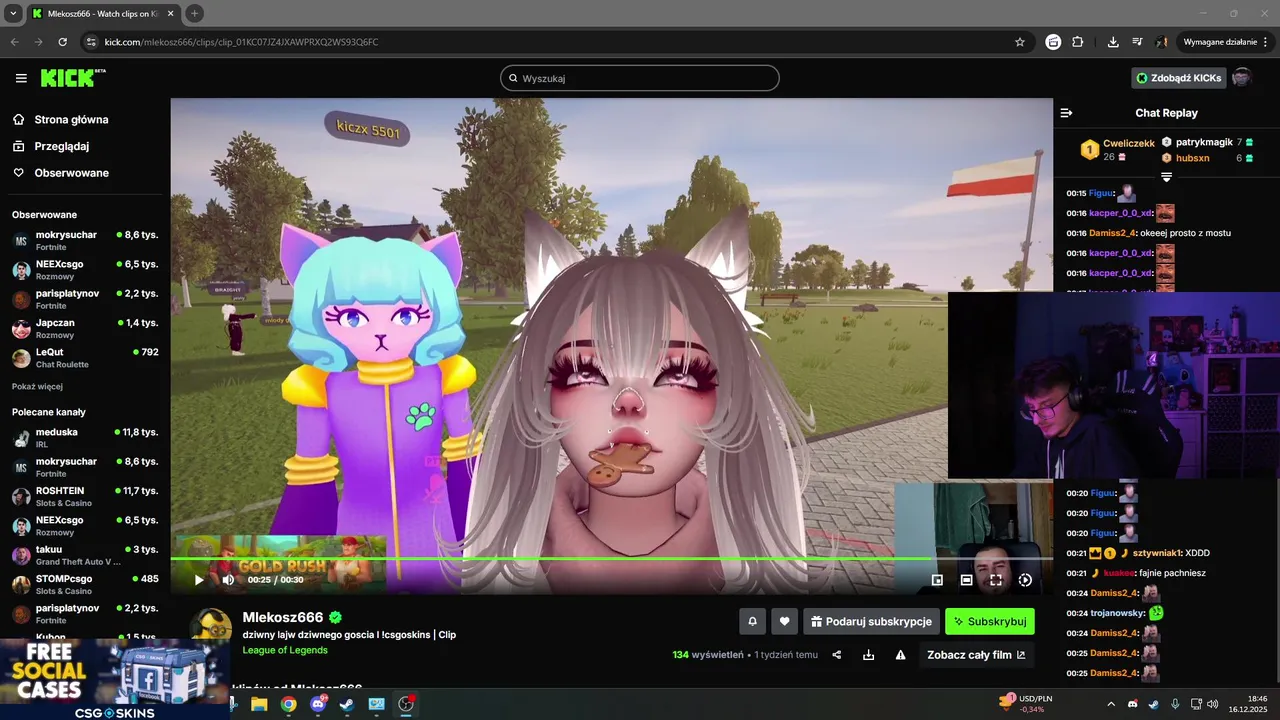Reload the page
Screen dimensions: 1280x720
tap(62, 42)
